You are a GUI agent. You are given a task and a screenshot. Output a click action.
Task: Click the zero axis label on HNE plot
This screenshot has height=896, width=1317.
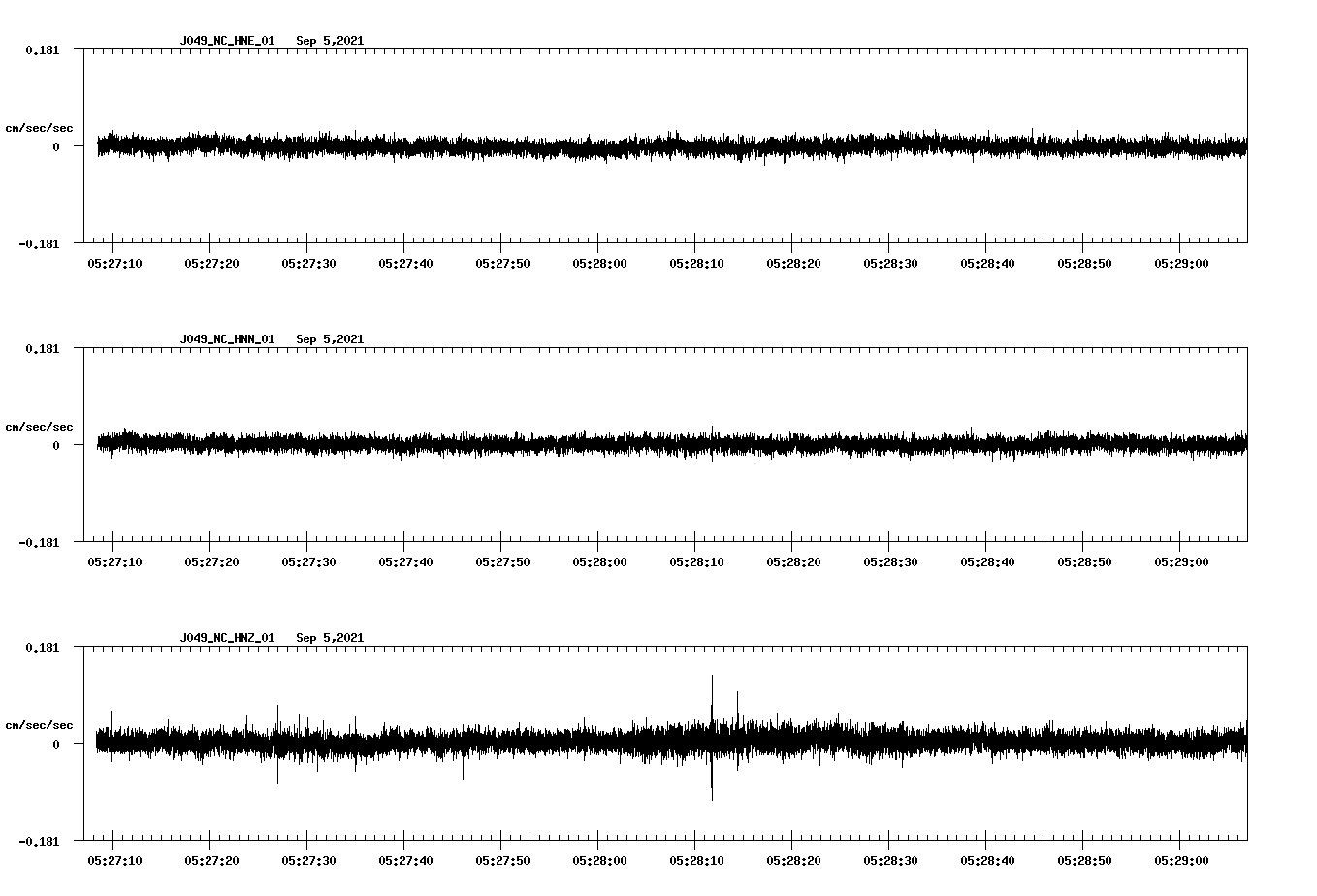point(56,146)
